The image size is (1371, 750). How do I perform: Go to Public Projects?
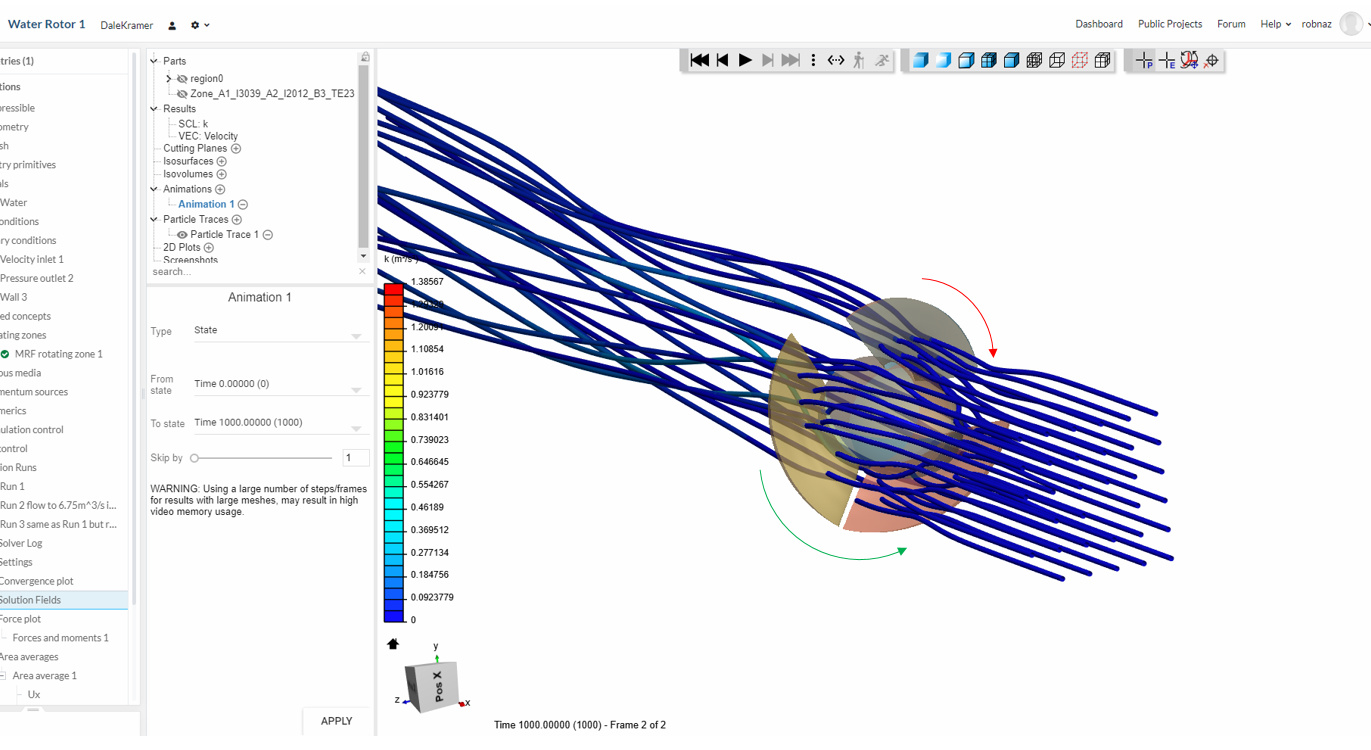click(x=1169, y=24)
